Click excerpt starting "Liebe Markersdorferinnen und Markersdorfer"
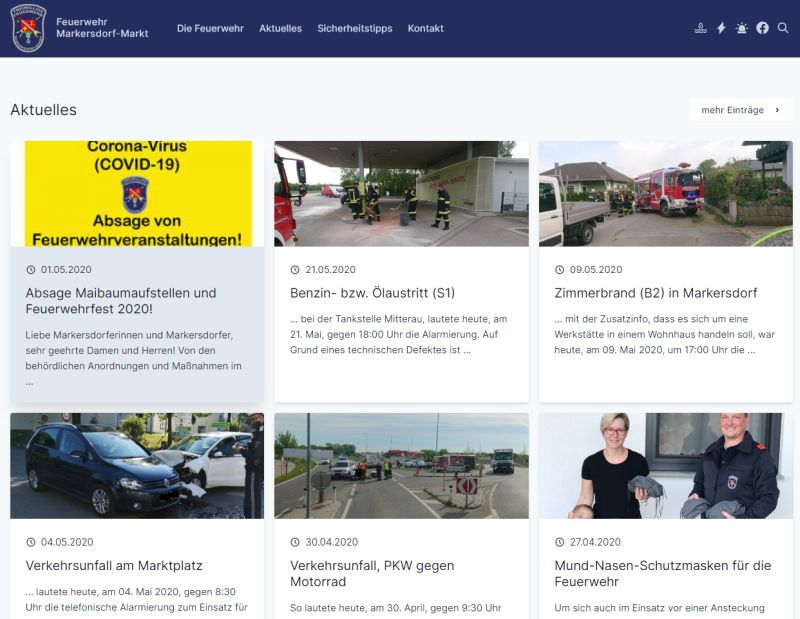This screenshot has width=800, height=619. [x=134, y=358]
